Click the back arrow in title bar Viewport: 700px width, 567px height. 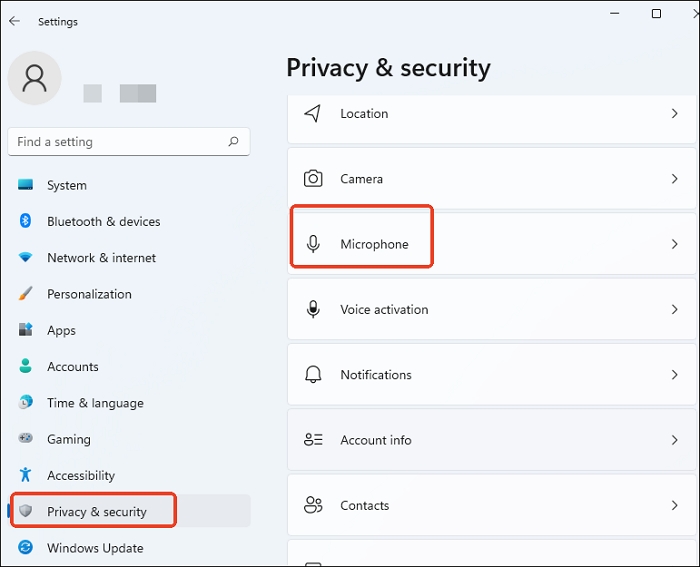[x=15, y=21]
